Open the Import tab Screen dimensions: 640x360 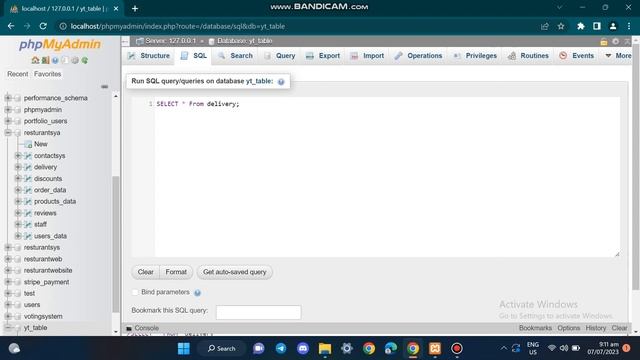pos(367,56)
